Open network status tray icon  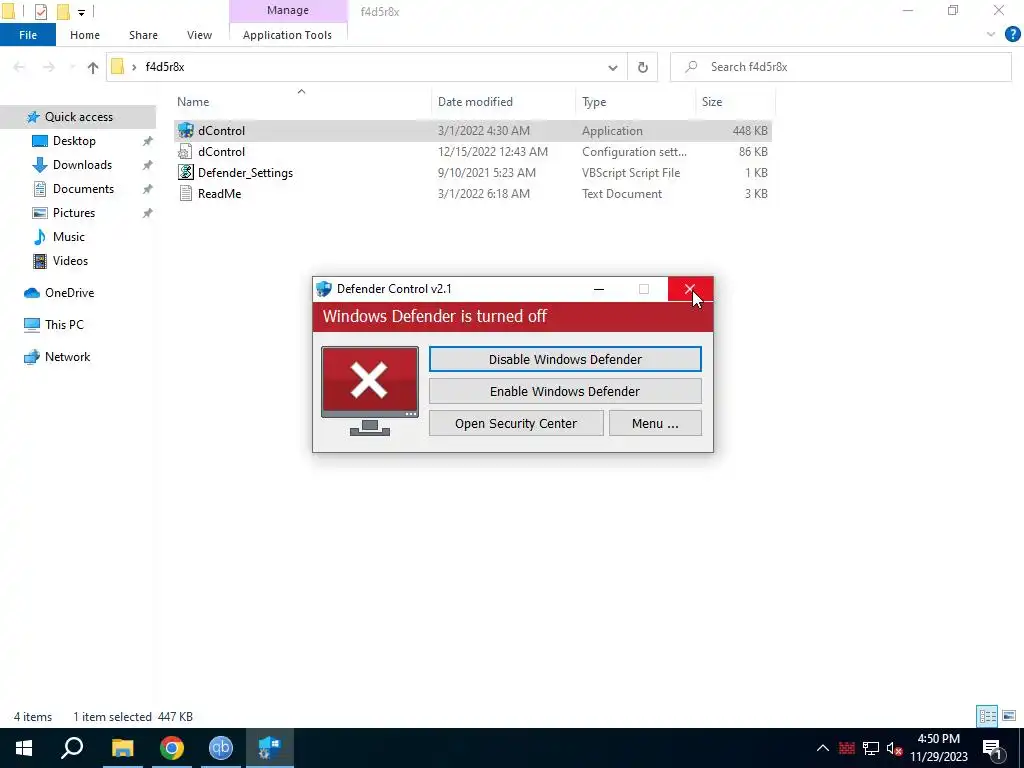pyautogui.click(x=871, y=748)
